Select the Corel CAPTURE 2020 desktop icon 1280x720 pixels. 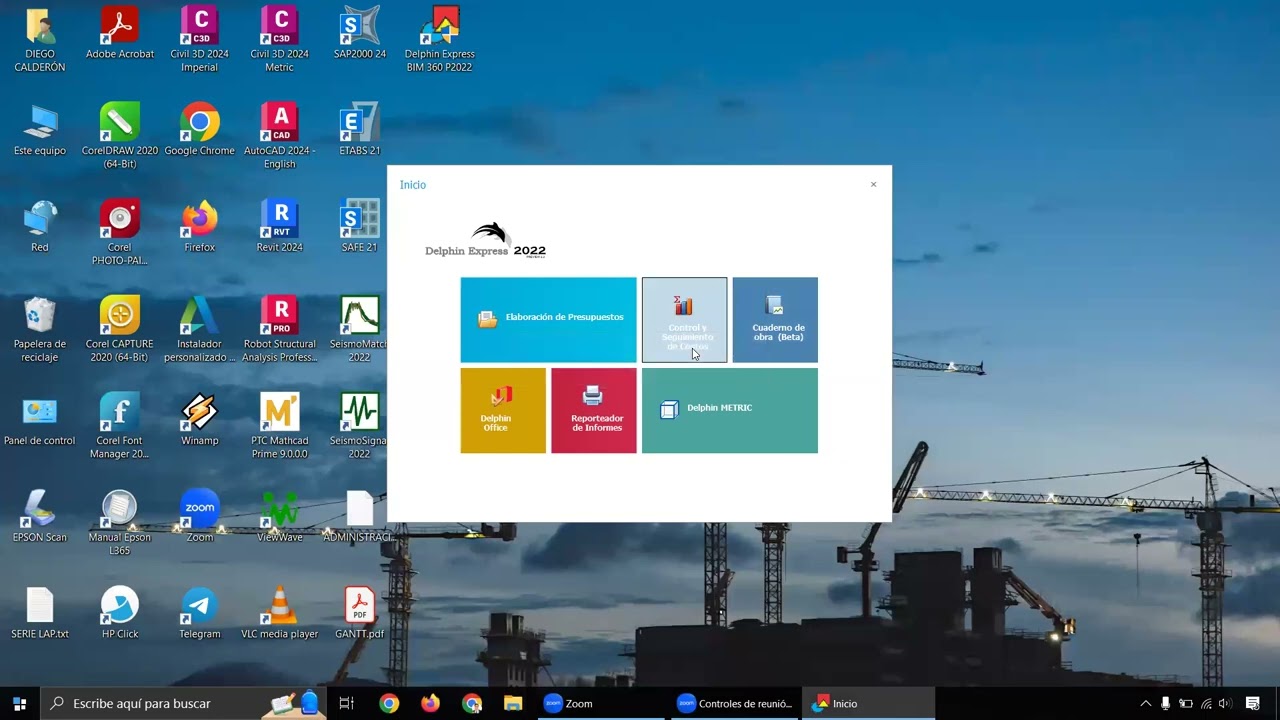120,329
